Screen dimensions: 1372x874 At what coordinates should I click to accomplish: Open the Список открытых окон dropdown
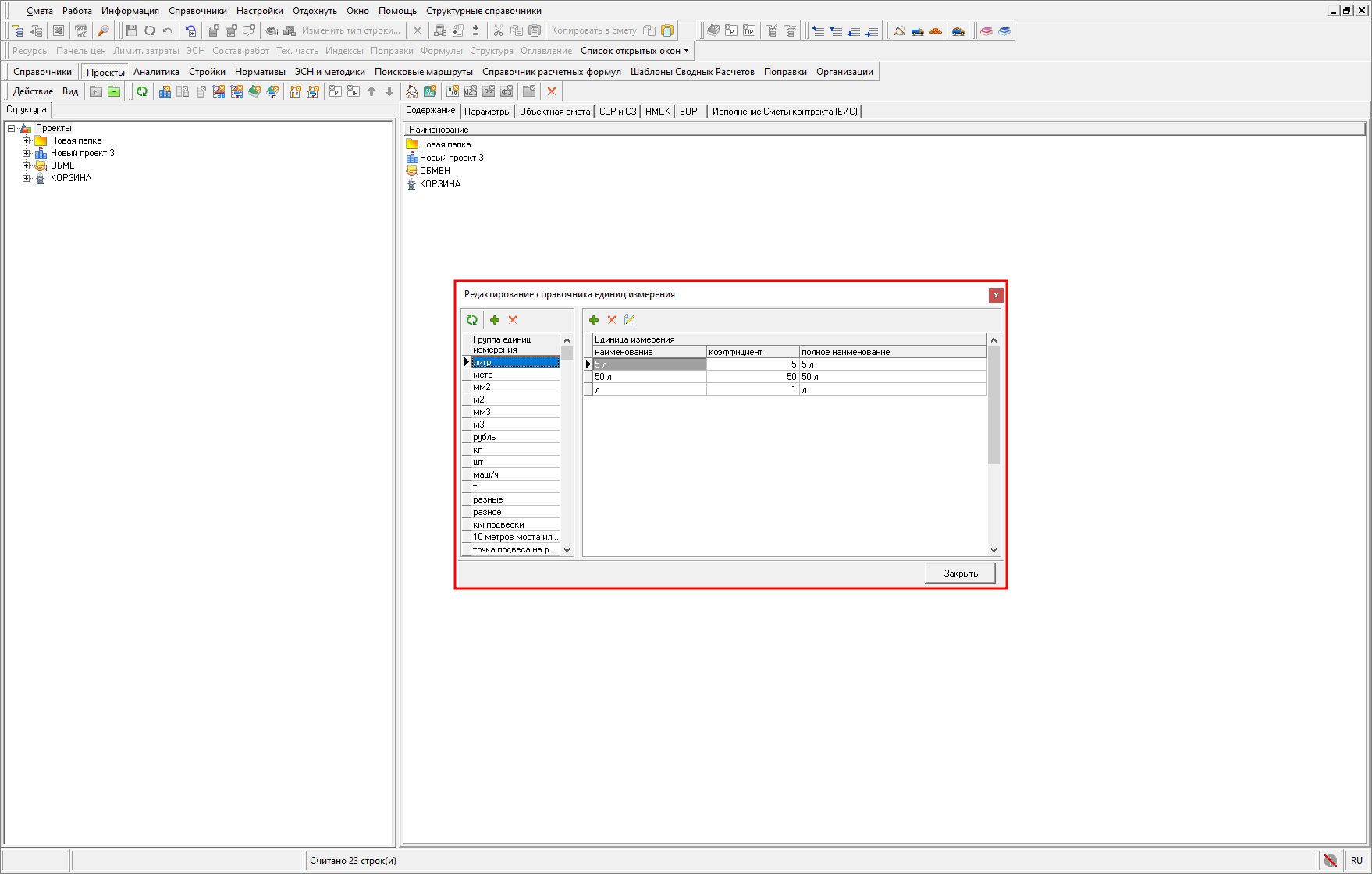[x=634, y=51]
